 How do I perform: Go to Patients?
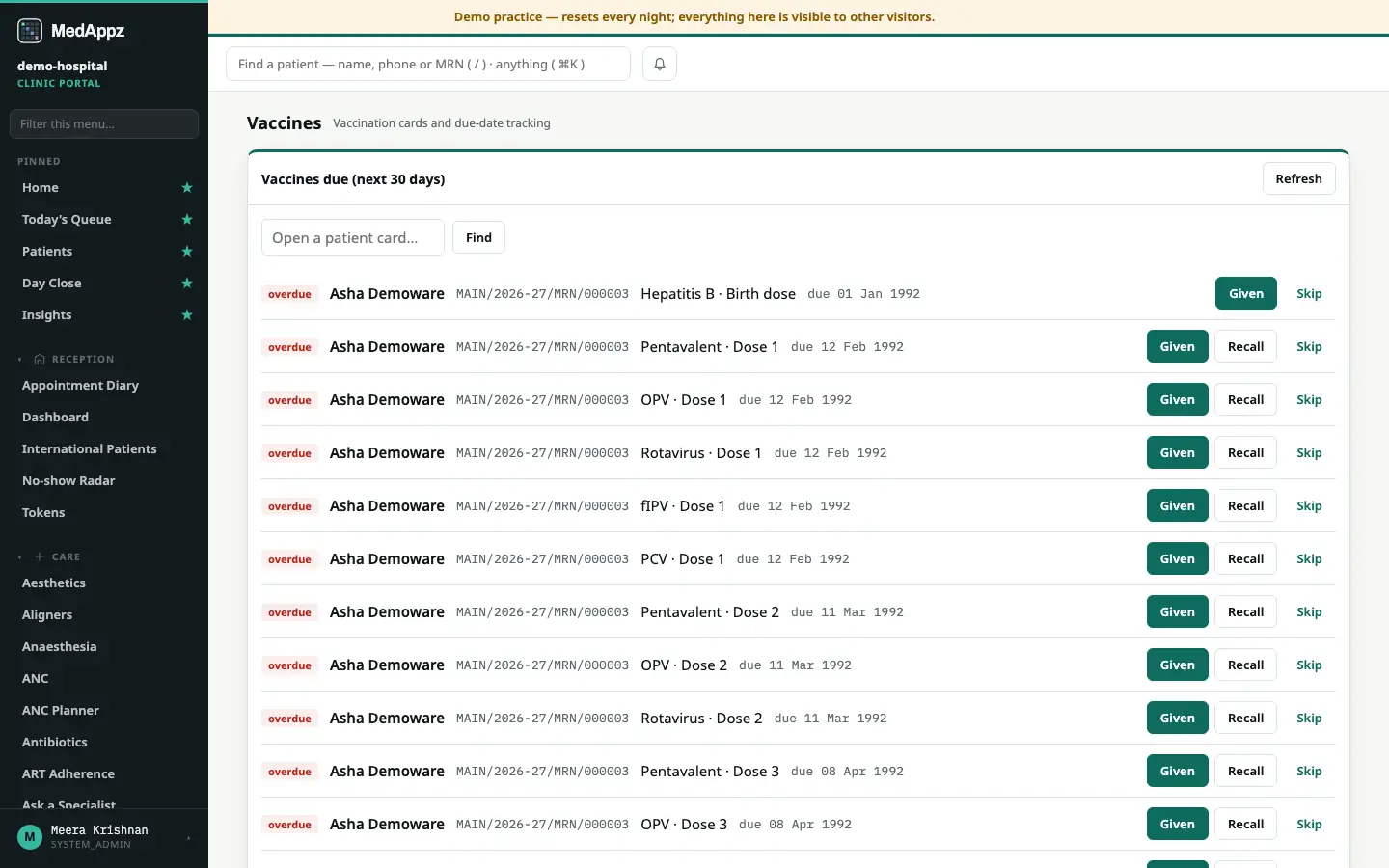click(x=47, y=252)
